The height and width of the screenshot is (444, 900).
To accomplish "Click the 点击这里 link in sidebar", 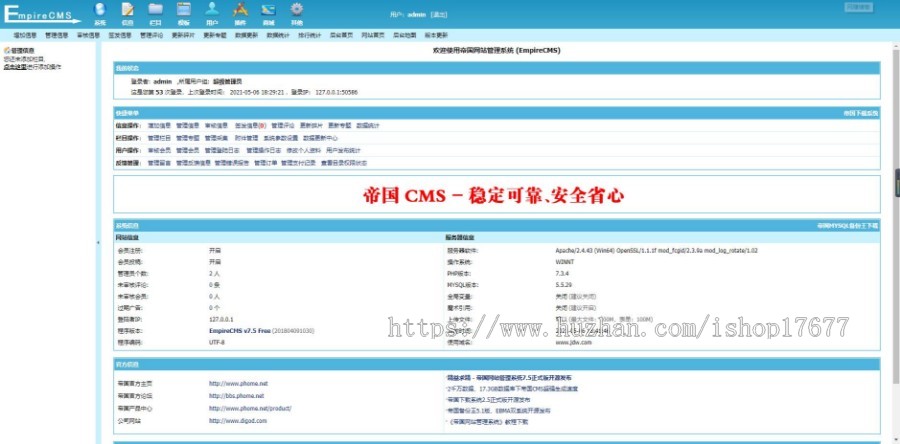I will 15,67.
